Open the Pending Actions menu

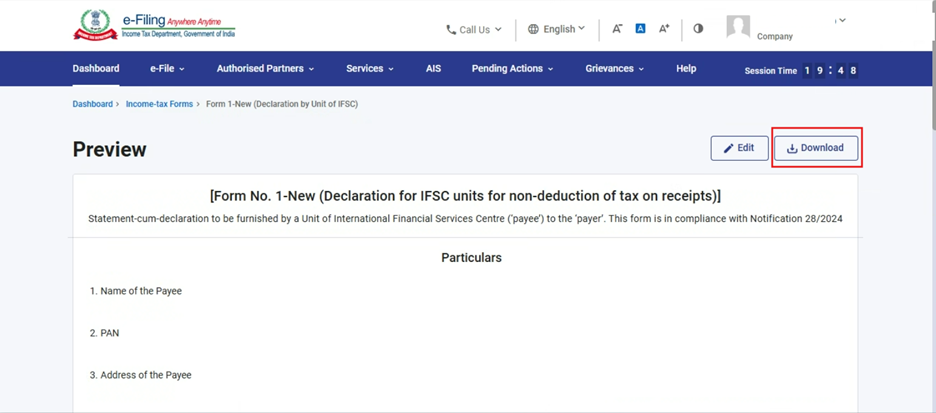[512, 69]
